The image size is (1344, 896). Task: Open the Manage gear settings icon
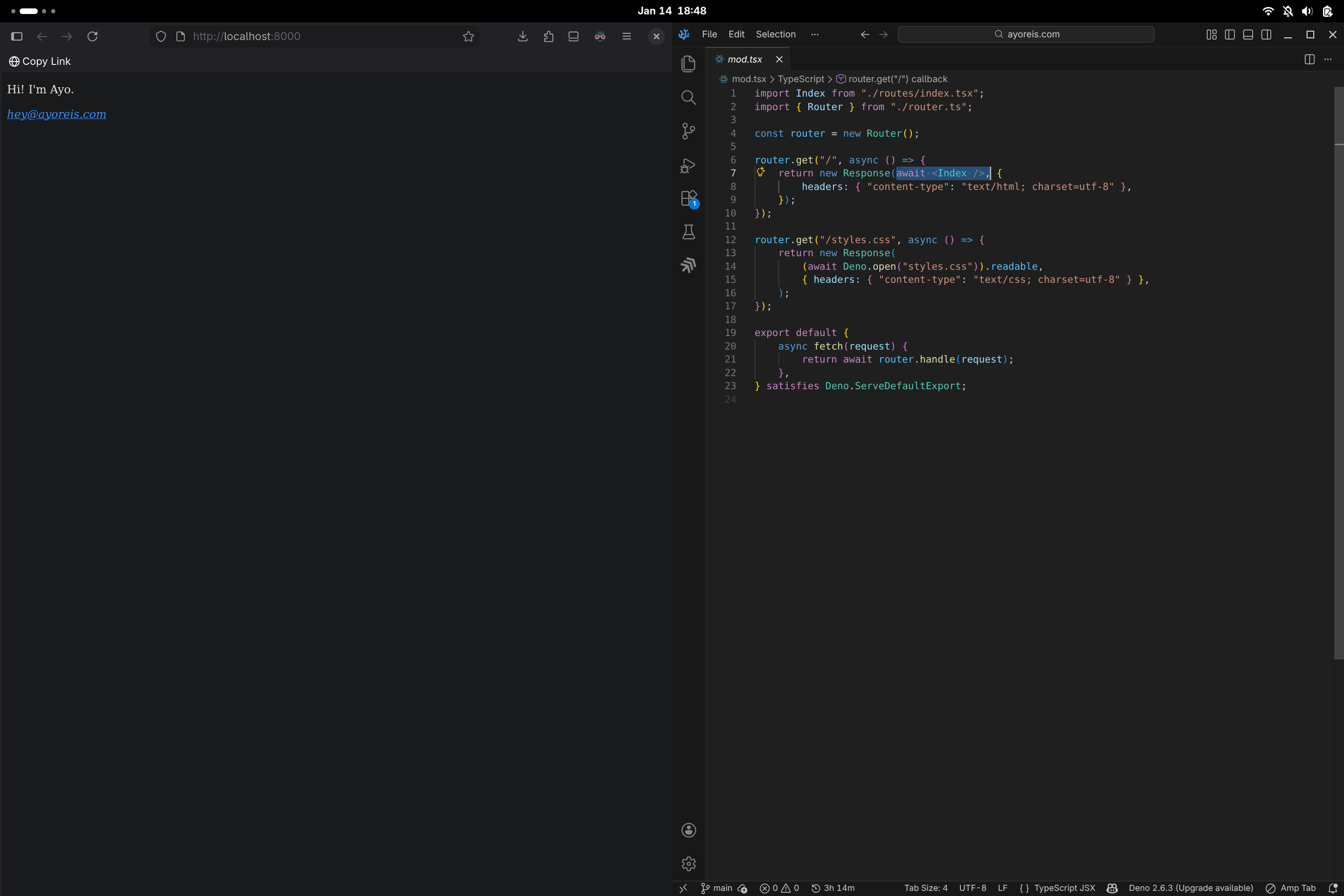click(689, 863)
